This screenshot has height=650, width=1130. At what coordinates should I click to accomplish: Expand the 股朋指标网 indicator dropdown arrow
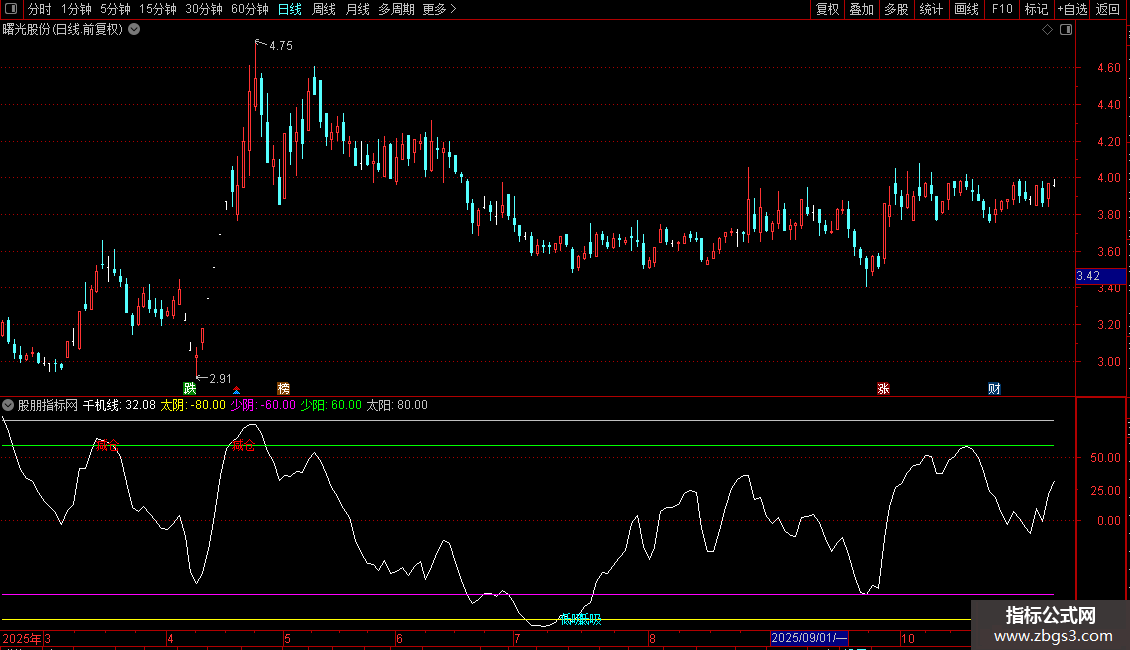point(9,405)
